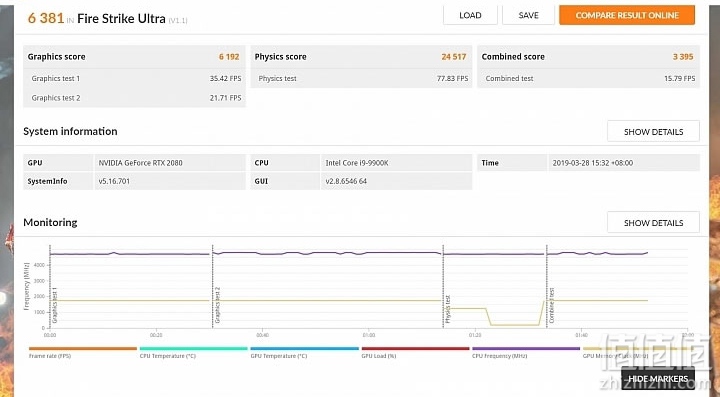720x397 pixels.
Task: Open COMPARE RESULT ONLINE
Action: point(627,15)
